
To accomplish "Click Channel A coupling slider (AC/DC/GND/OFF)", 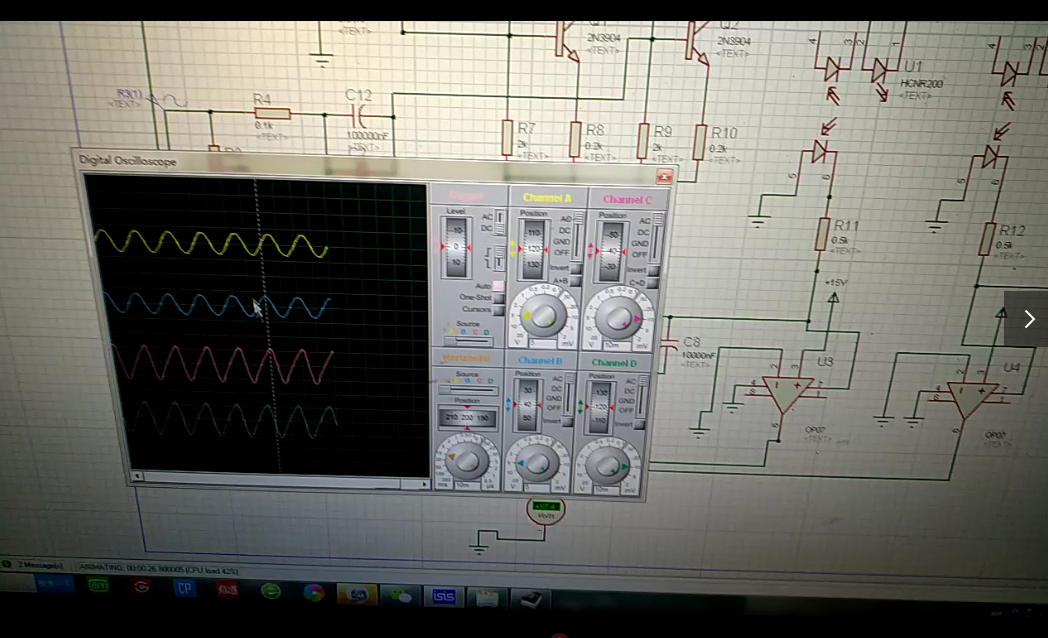I will pyautogui.click(x=578, y=236).
